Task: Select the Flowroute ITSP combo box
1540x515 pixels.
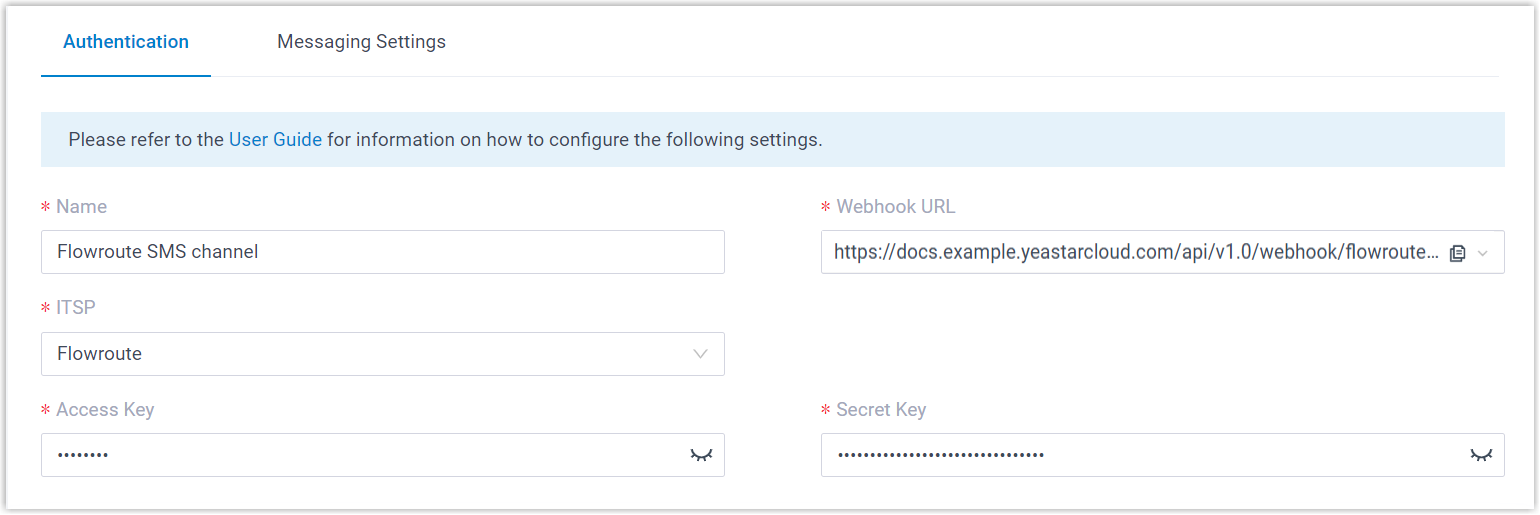Action: (370, 354)
